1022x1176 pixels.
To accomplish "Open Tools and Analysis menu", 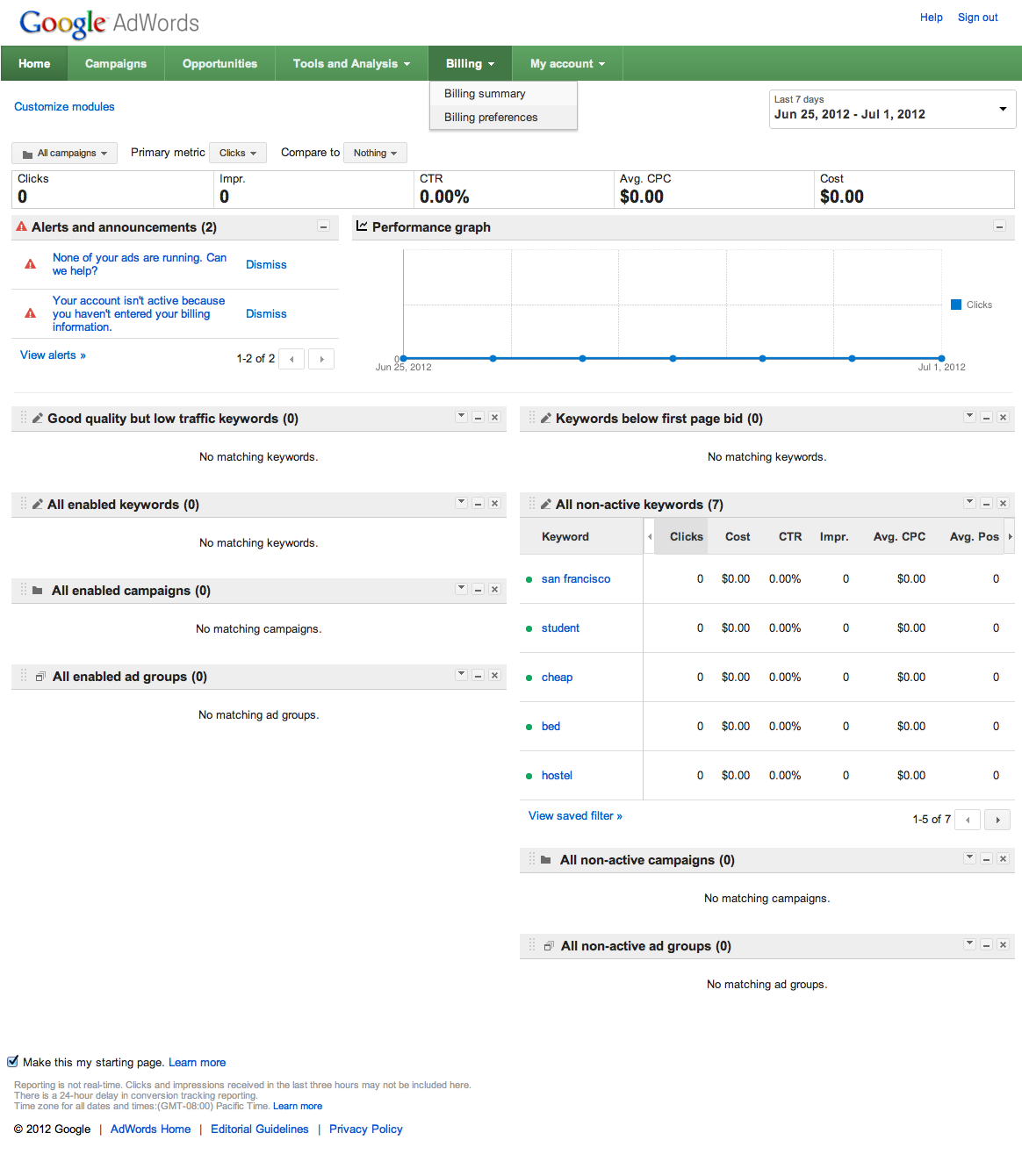I will (x=351, y=64).
